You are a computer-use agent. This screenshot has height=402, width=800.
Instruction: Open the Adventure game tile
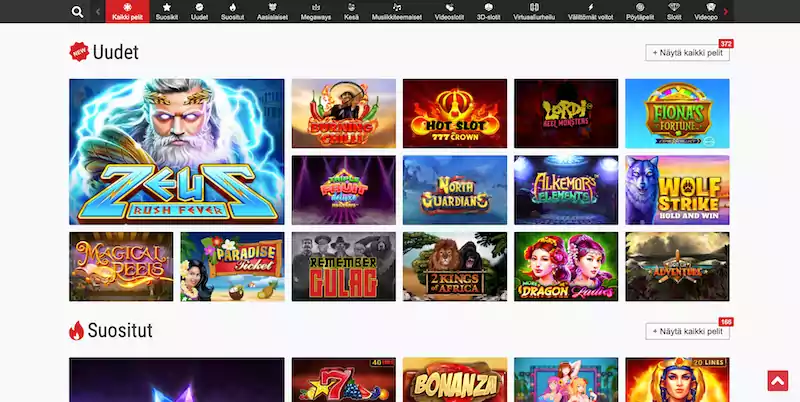(x=677, y=266)
